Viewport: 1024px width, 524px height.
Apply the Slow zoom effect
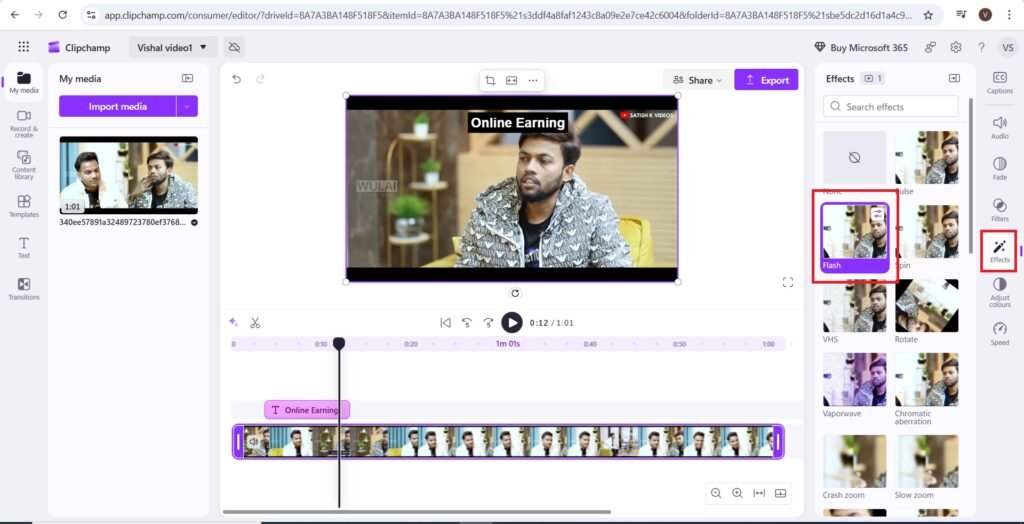pos(927,461)
